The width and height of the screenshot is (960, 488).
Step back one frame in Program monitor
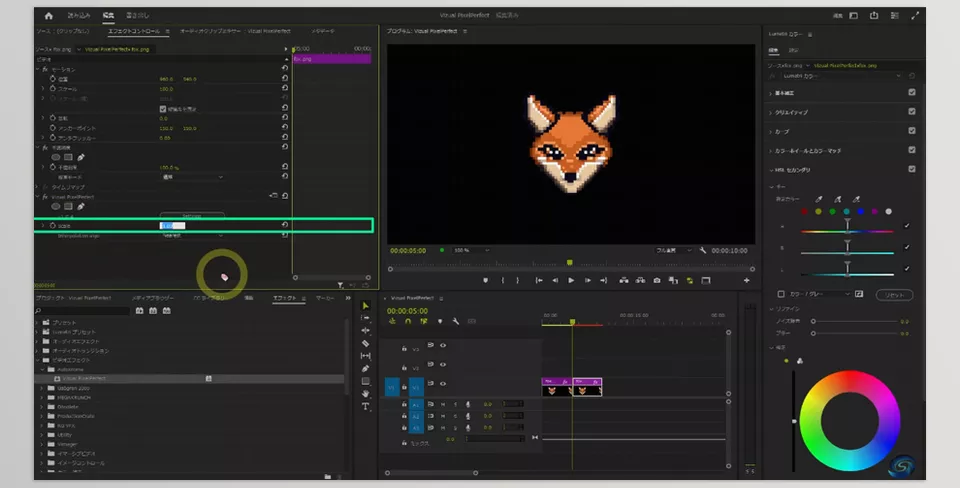pos(555,280)
